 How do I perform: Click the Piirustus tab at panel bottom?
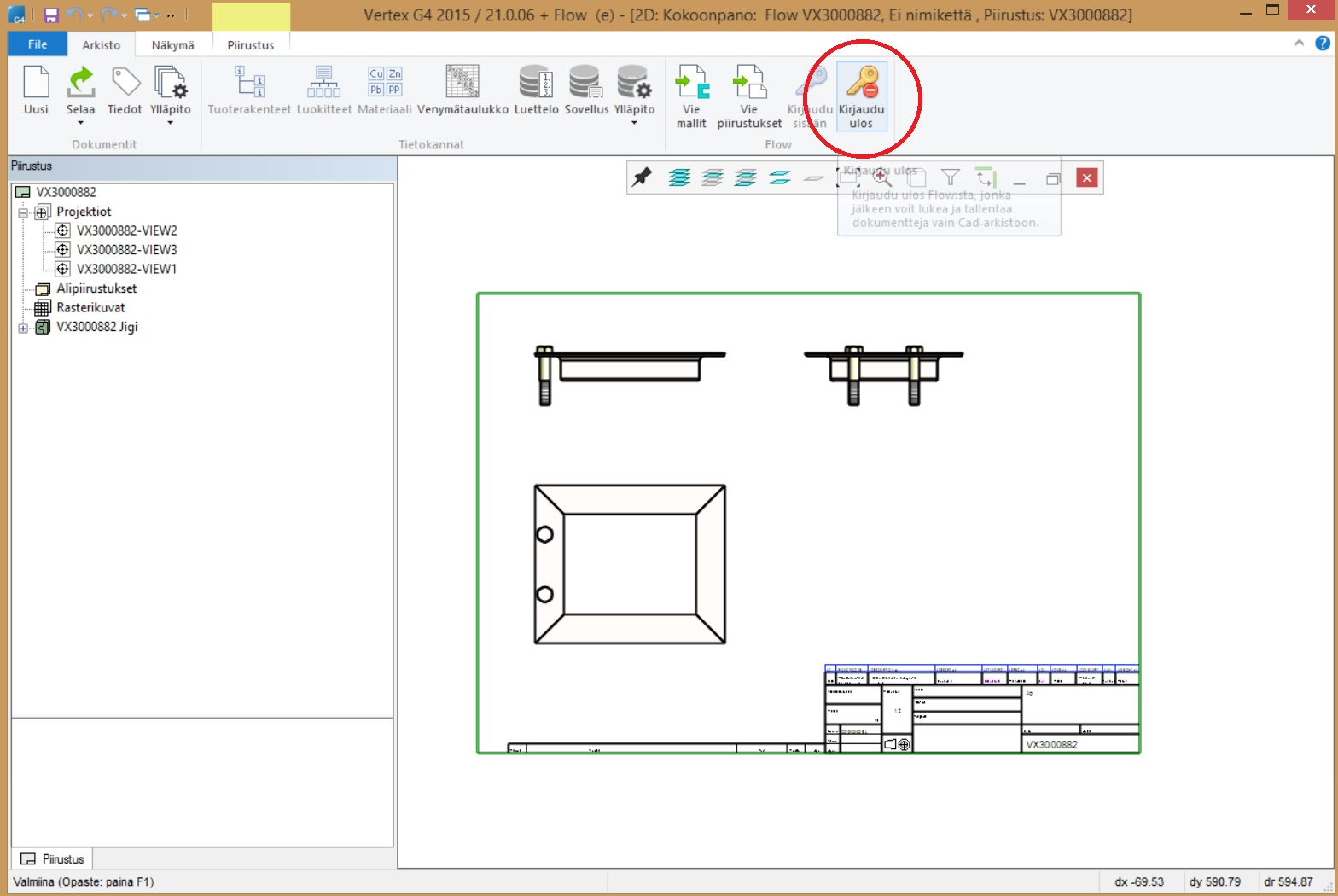click(53, 859)
